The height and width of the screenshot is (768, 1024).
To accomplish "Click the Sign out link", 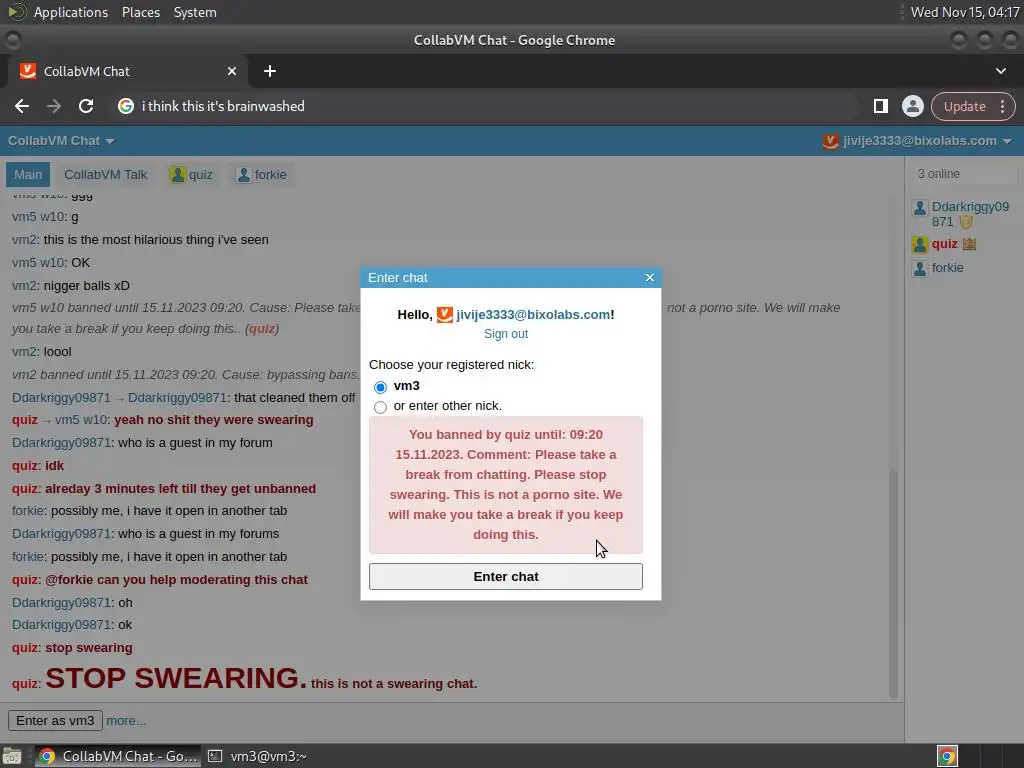I will [x=505, y=334].
